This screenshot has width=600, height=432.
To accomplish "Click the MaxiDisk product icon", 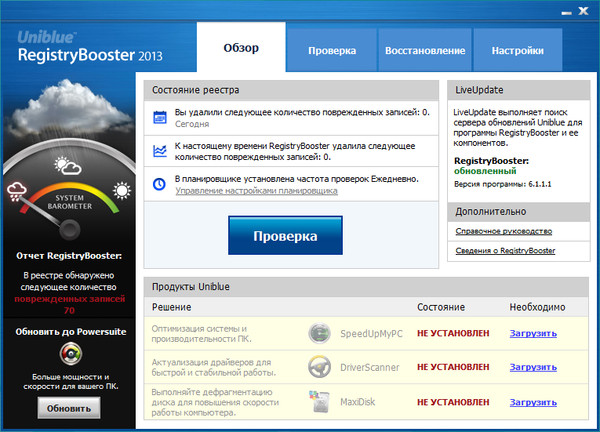I will coord(319,400).
